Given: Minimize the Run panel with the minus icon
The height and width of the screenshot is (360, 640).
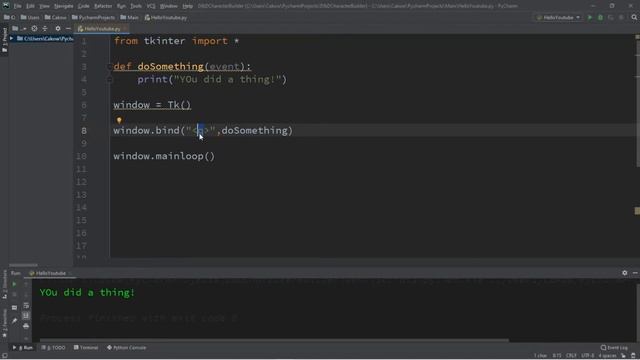Looking at the screenshot, I should click(x=635, y=273).
